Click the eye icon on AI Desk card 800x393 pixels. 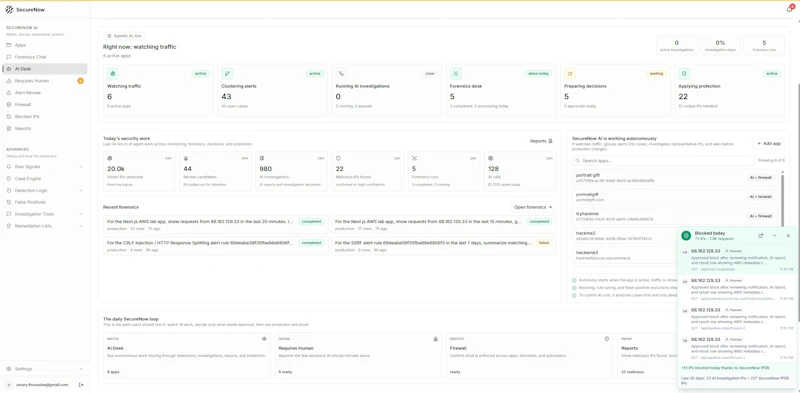coord(264,338)
